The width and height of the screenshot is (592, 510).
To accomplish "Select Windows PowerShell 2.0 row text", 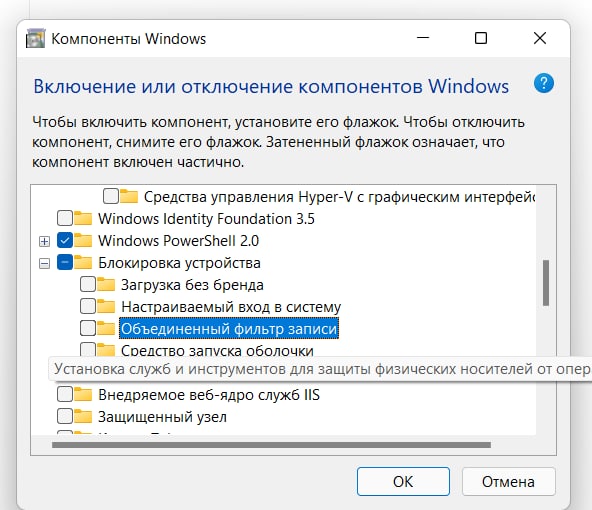I will [x=179, y=240].
